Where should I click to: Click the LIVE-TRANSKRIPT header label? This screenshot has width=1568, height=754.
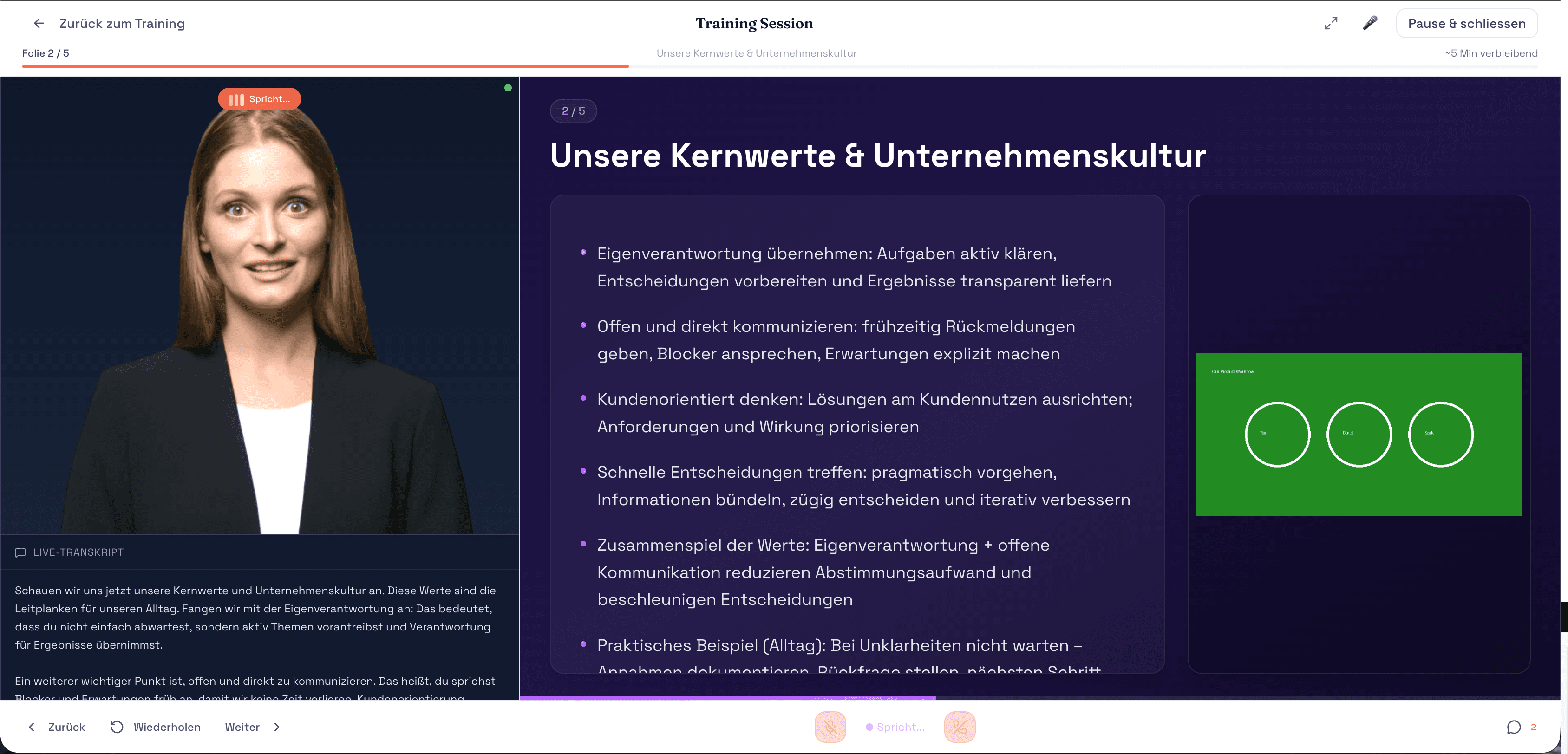pyautogui.click(x=78, y=552)
